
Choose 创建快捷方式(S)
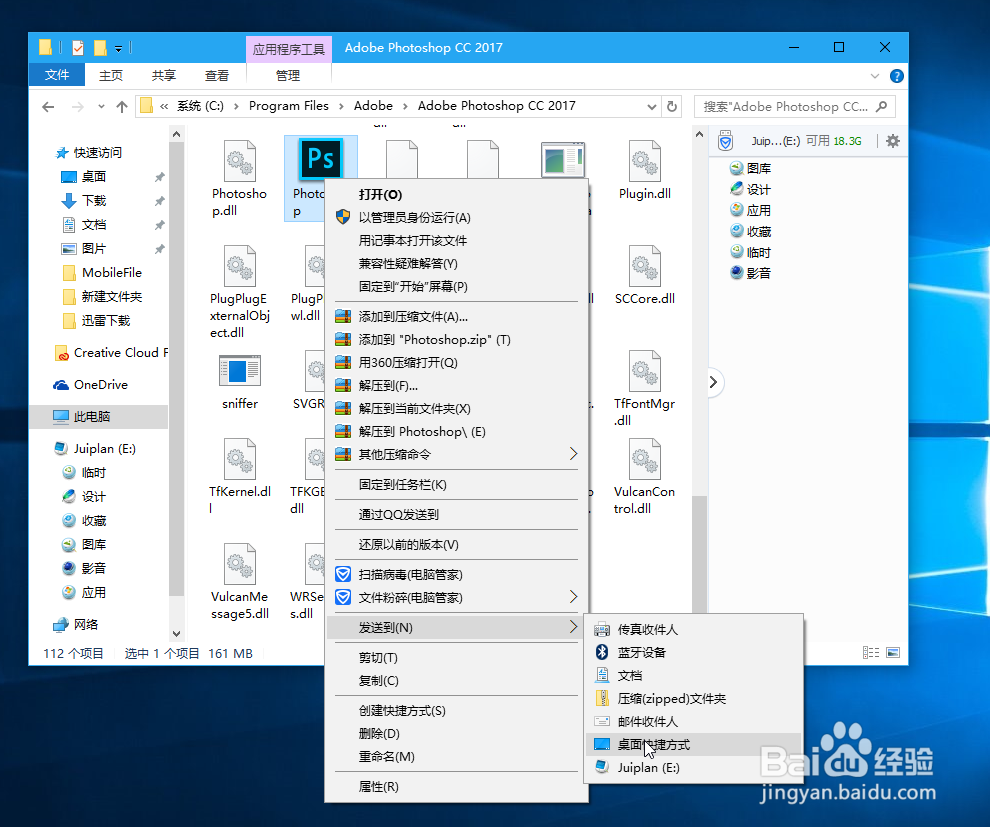tap(456, 711)
